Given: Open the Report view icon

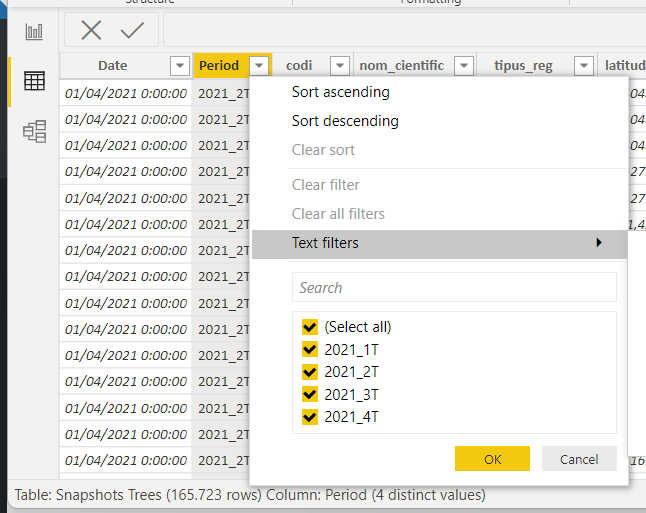Looking at the screenshot, I should click(x=35, y=32).
